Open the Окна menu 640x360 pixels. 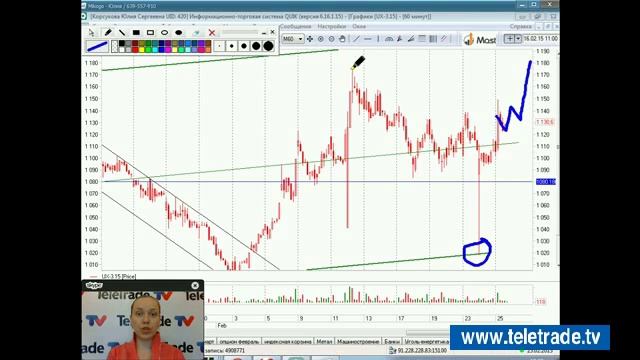pyautogui.click(x=359, y=27)
